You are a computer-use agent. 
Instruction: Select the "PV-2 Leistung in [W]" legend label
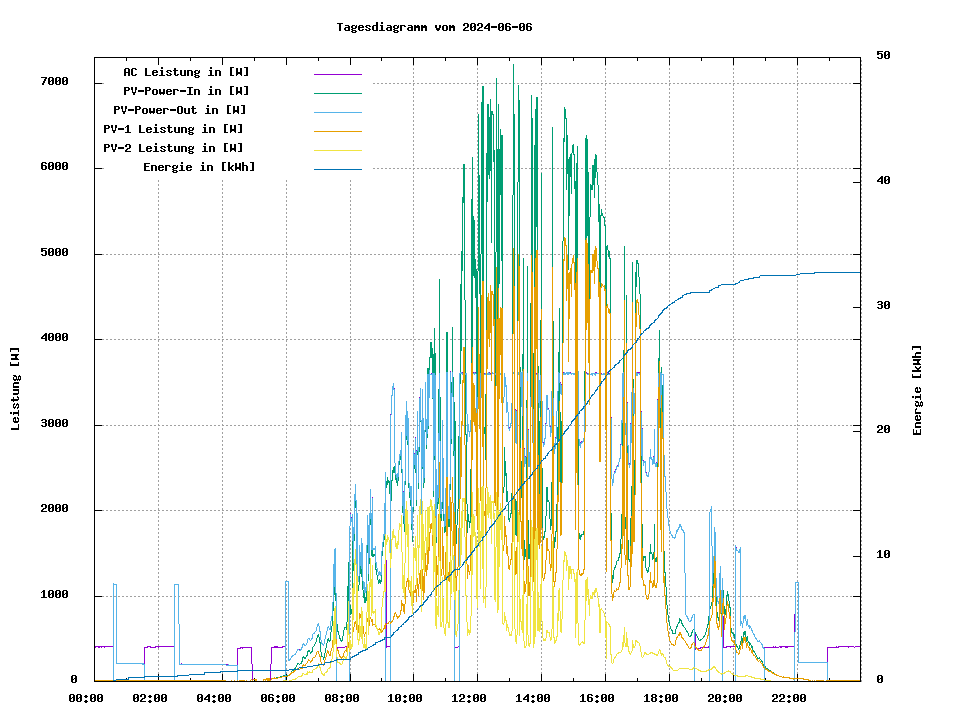[173, 148]
